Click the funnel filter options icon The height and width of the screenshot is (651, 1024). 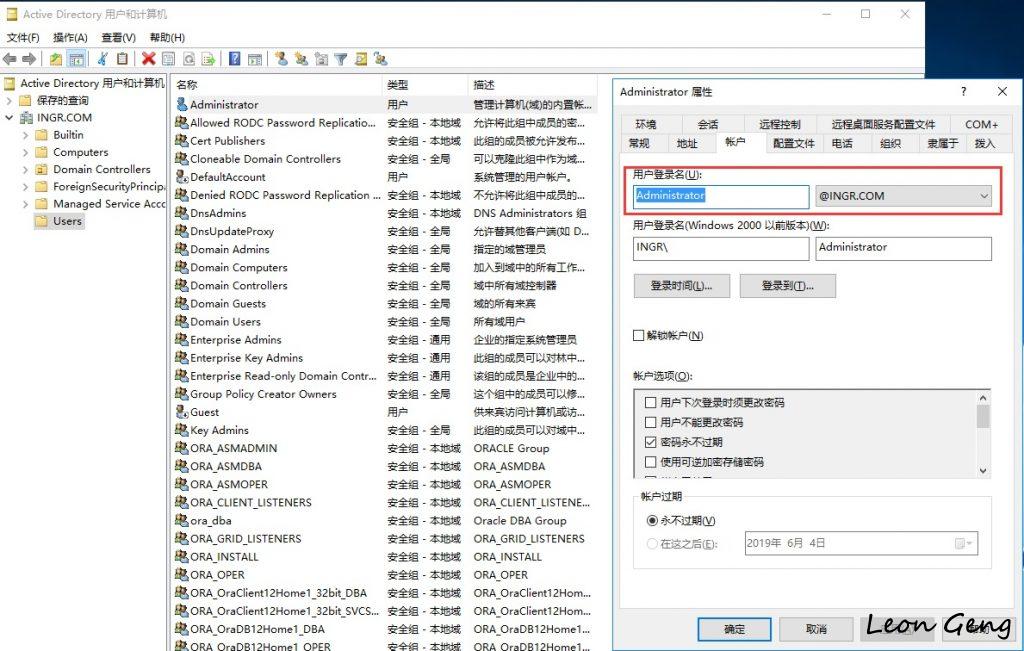tap(341, 59)
